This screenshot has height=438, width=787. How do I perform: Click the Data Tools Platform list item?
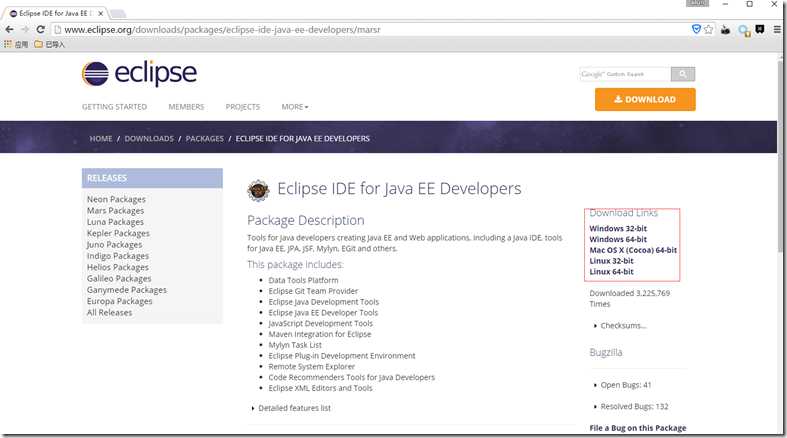(x=303, y=280)
